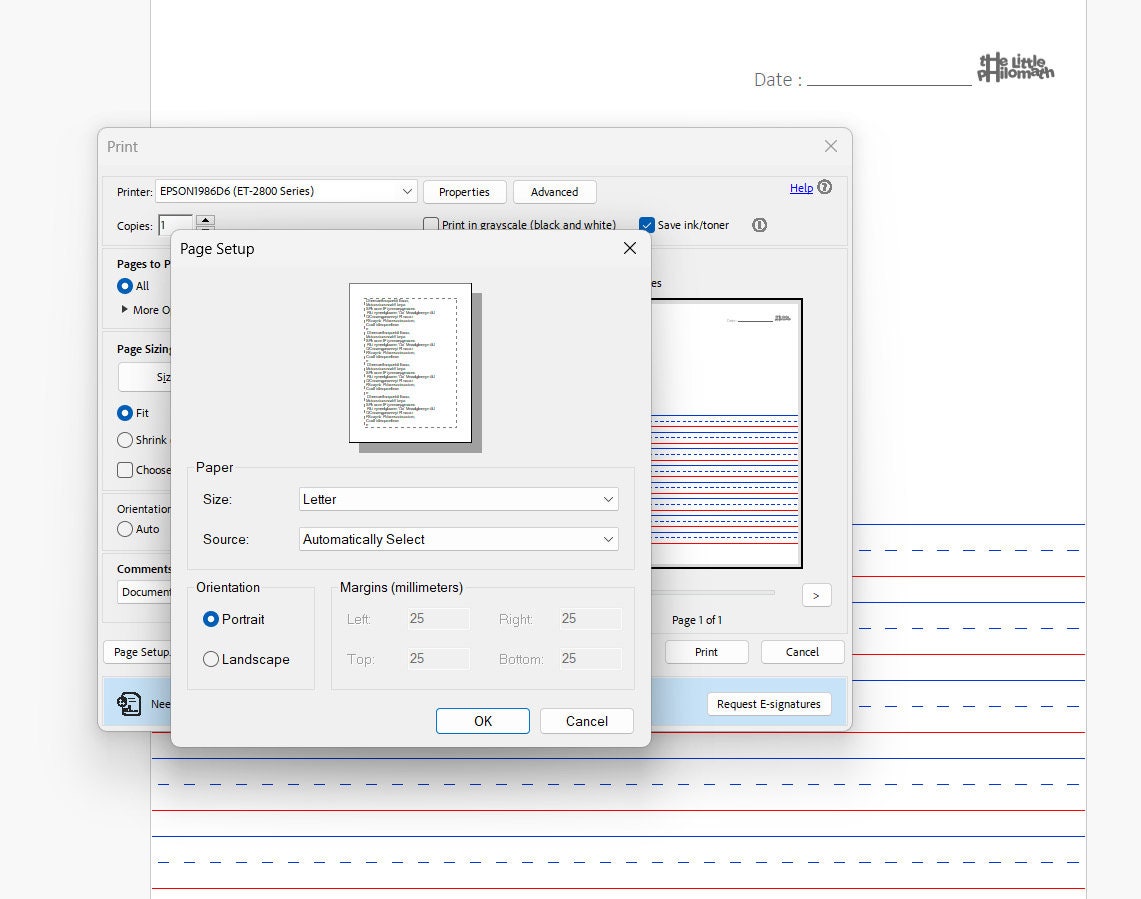Select the Landscape orientation radio button
Image resolution: width=1141 pixels, height=899 pixels.
click(211, 659)
